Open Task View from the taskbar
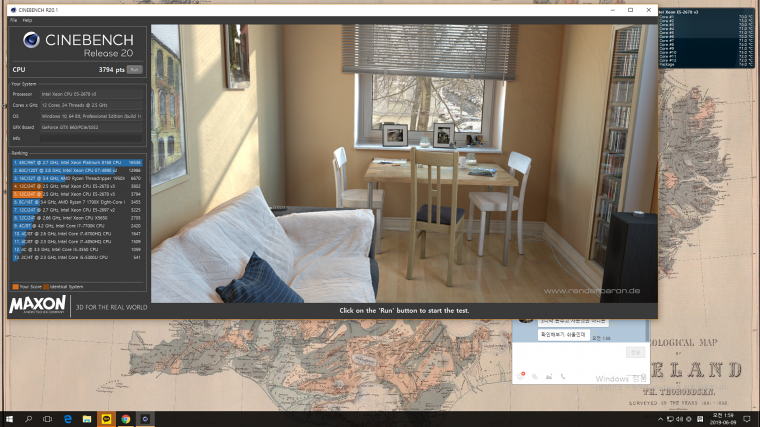This screenshot has width=760, height=427. (48, 419)
